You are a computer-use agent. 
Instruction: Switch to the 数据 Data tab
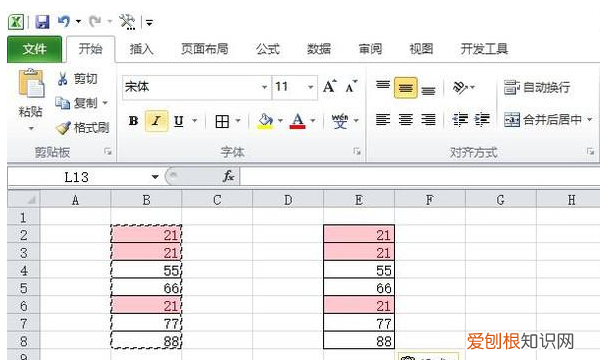pyautogui.click(x=319, y=49)
